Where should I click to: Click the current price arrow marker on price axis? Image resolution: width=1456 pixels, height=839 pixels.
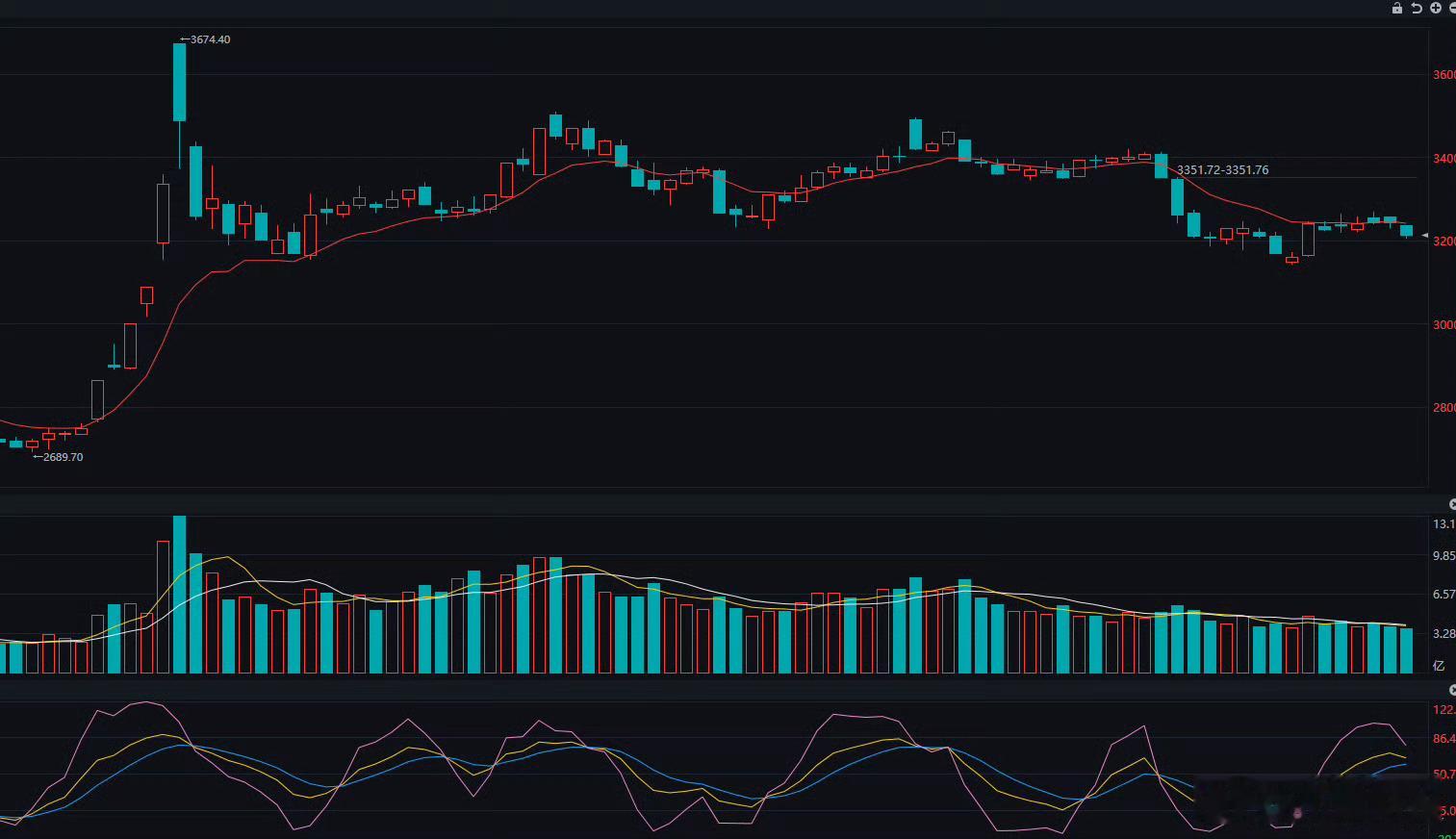pyautogui.click(x=1425, y=235)
